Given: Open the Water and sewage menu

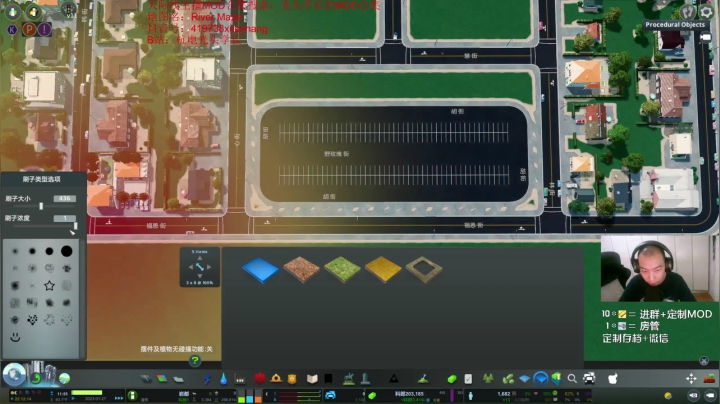Looking at the screenshot, I should coord(224,379).
